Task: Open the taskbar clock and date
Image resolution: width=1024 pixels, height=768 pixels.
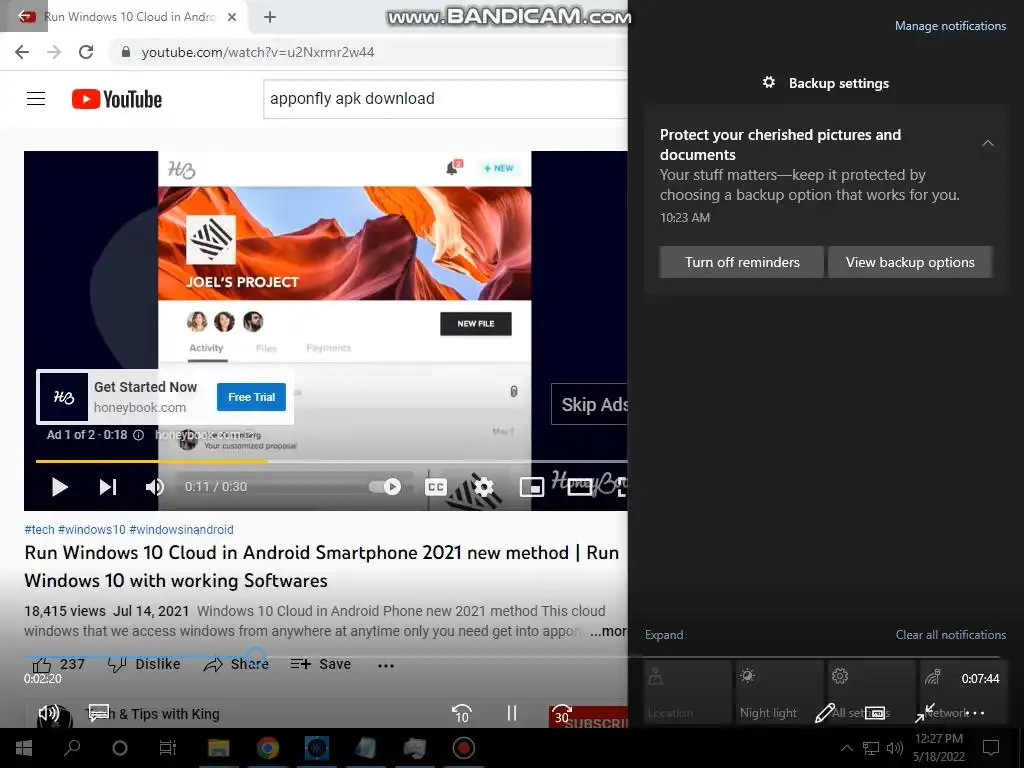Action: click(x=938, y=748)
